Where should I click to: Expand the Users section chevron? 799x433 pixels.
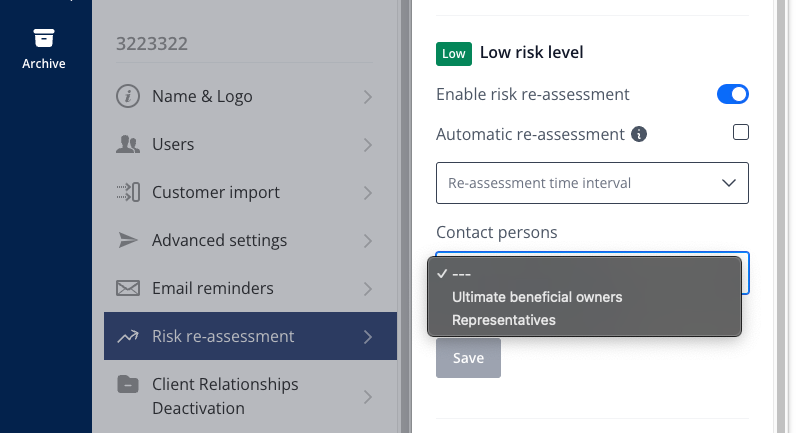tap(368, 145)
